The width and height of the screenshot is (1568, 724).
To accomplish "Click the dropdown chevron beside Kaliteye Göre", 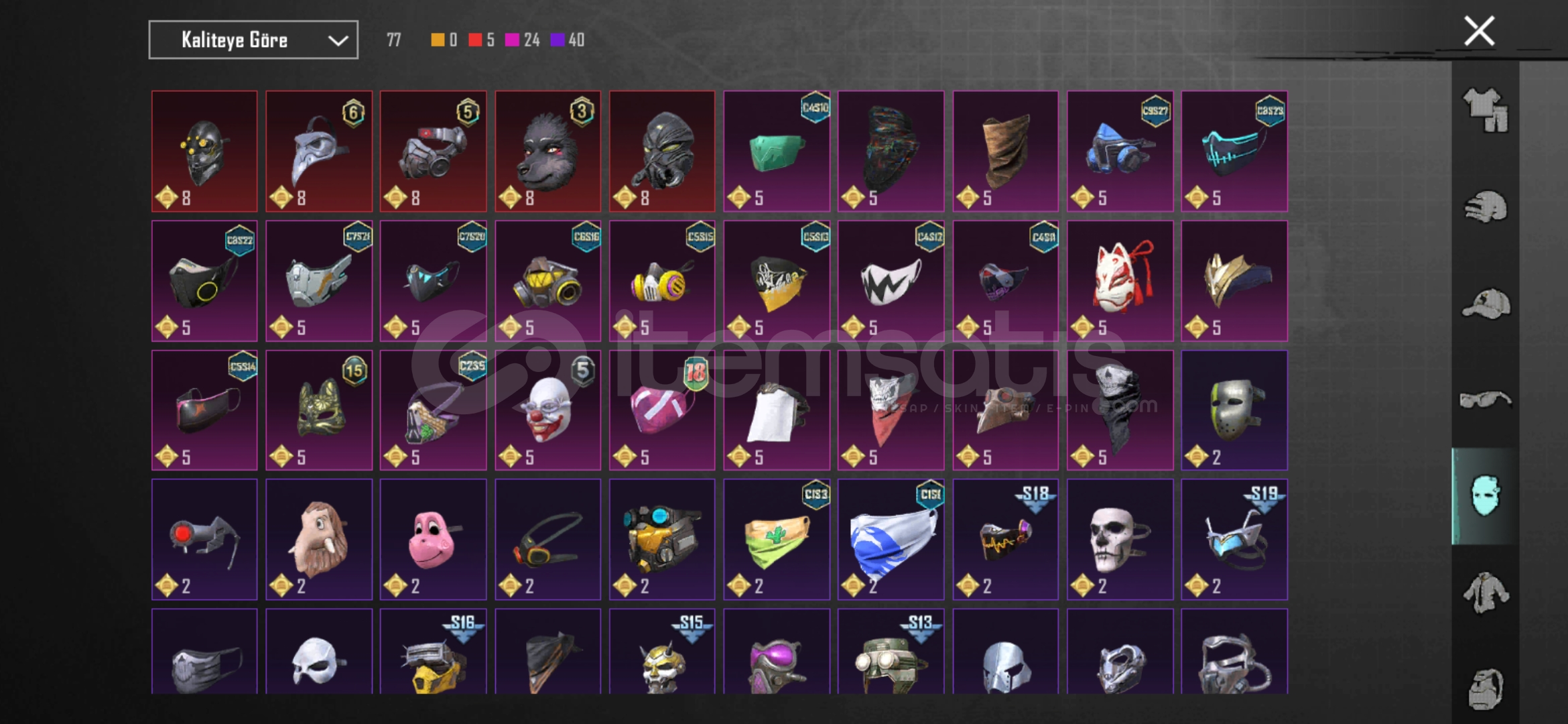I will (x=338, y=41).
